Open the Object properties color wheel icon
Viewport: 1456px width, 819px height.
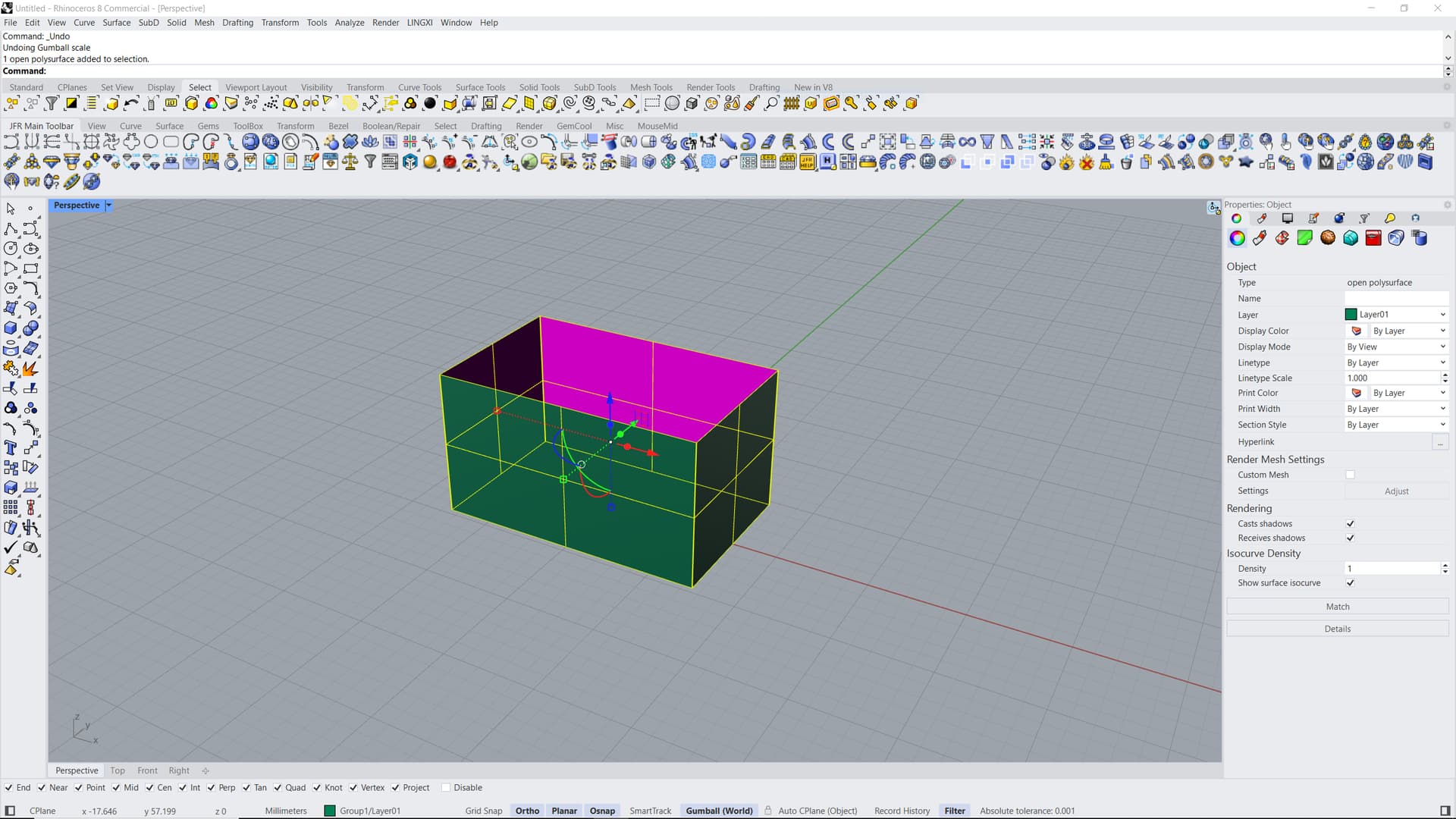pos(1237,238)
